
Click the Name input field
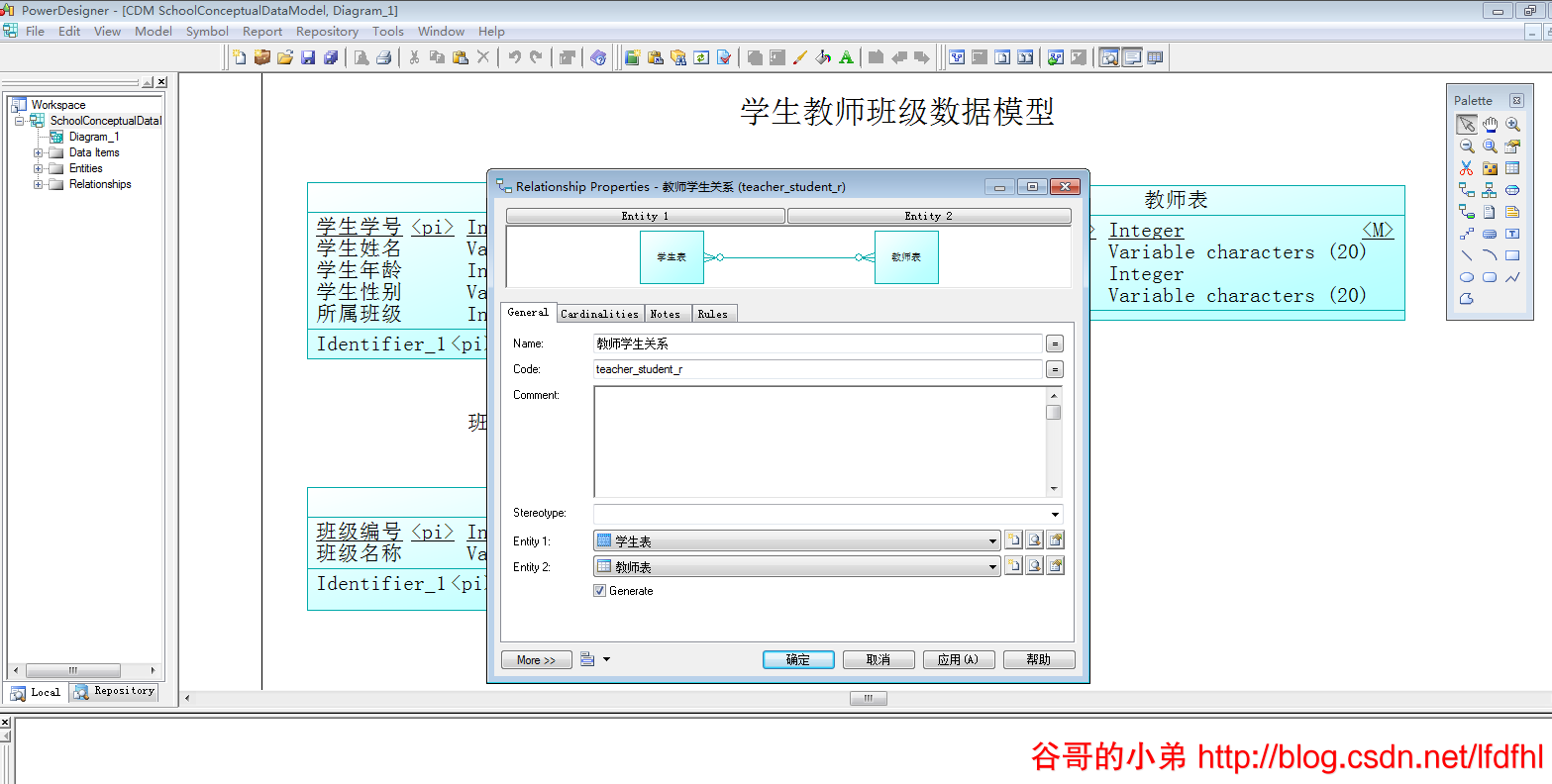pos(818,343)
